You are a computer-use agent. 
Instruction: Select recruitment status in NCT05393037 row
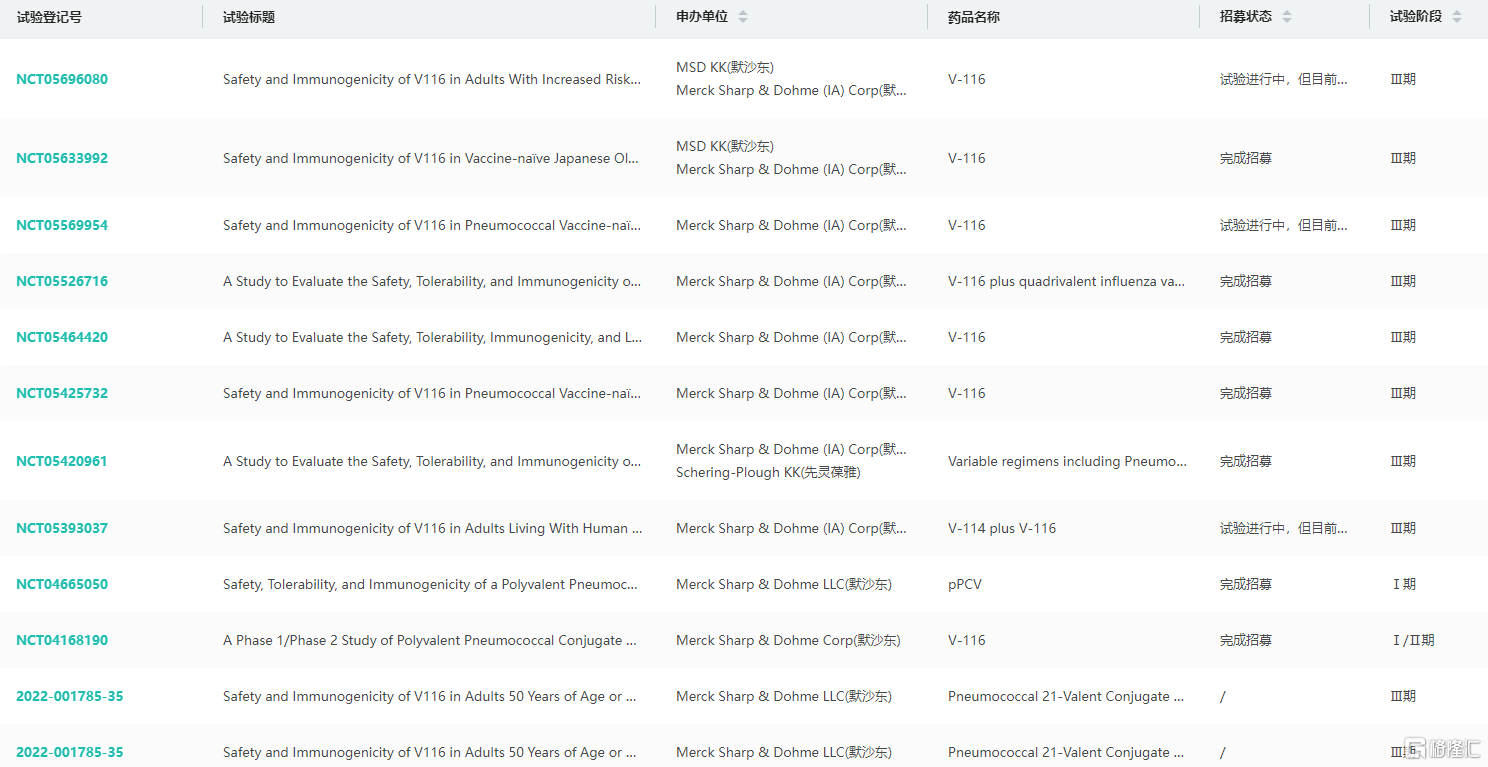coord(1284,528)
